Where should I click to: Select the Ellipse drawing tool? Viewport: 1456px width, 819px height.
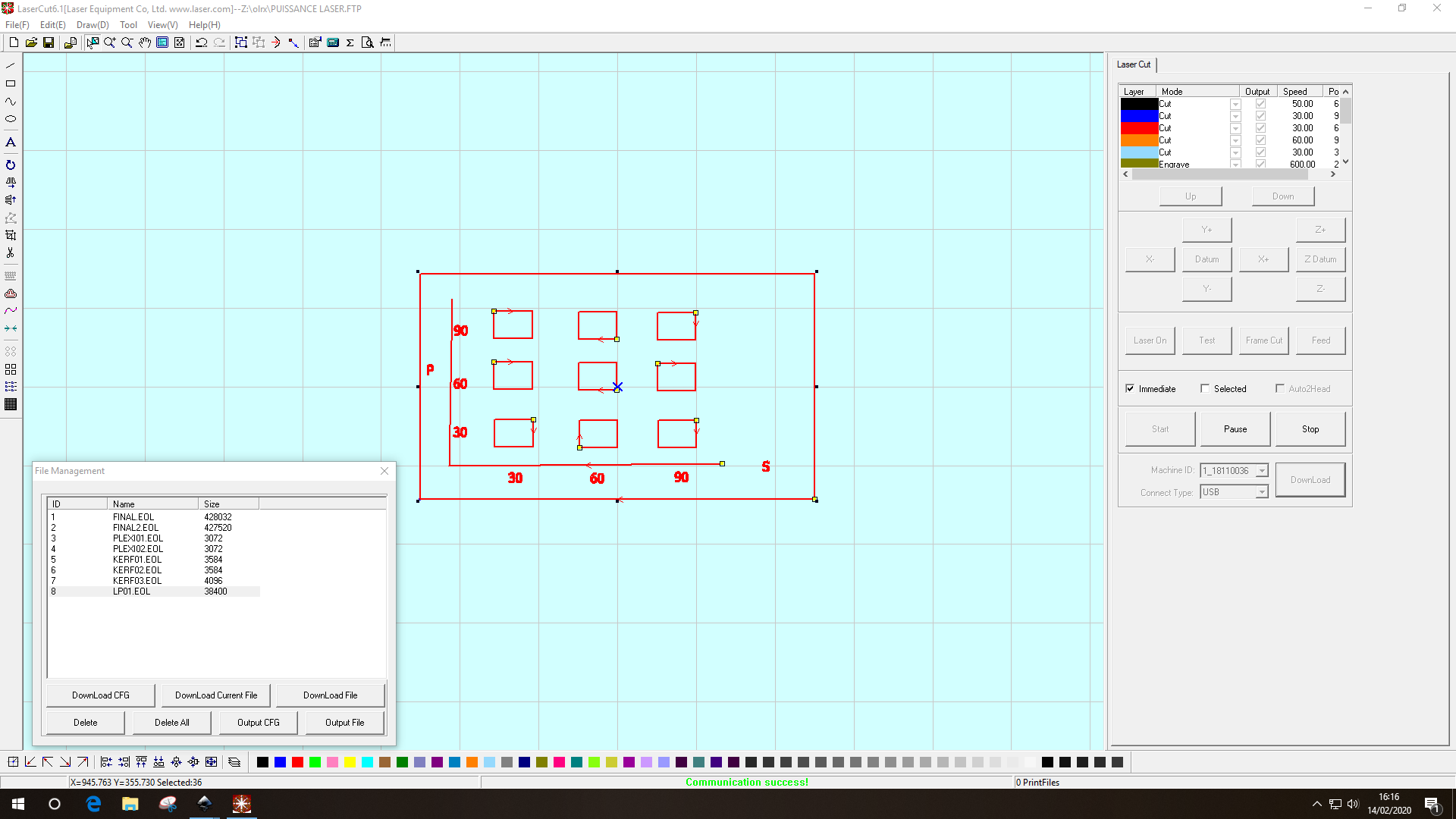tap(11, 119)
